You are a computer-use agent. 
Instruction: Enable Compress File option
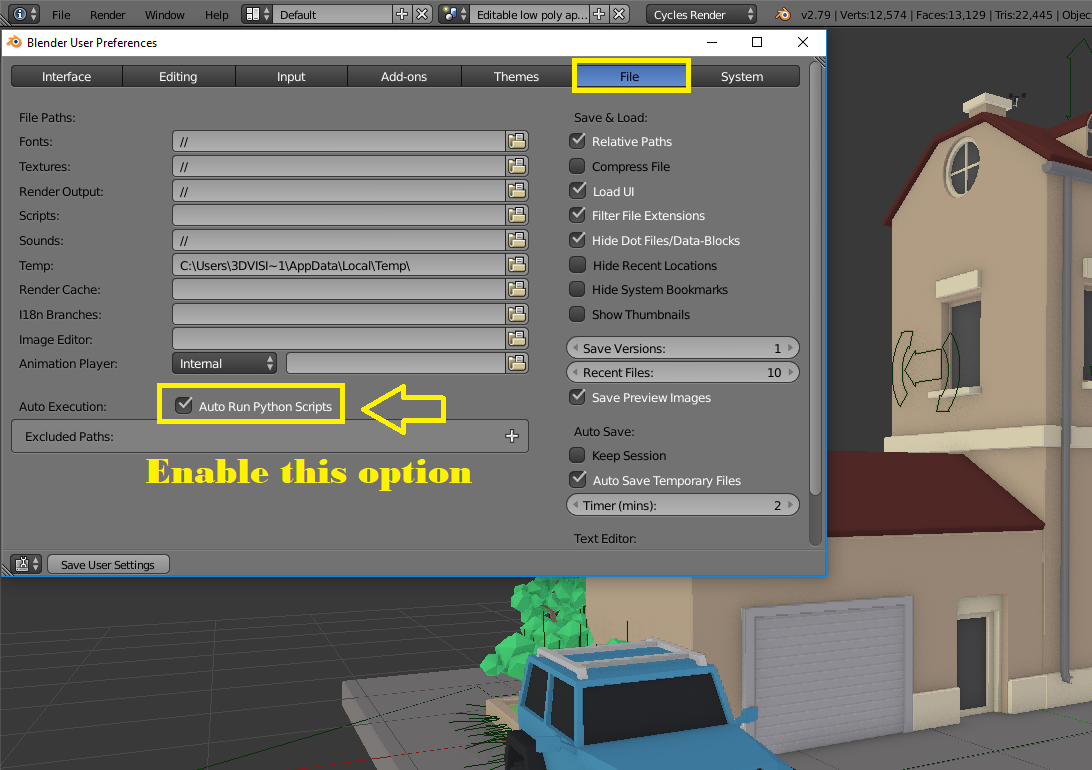577,166
